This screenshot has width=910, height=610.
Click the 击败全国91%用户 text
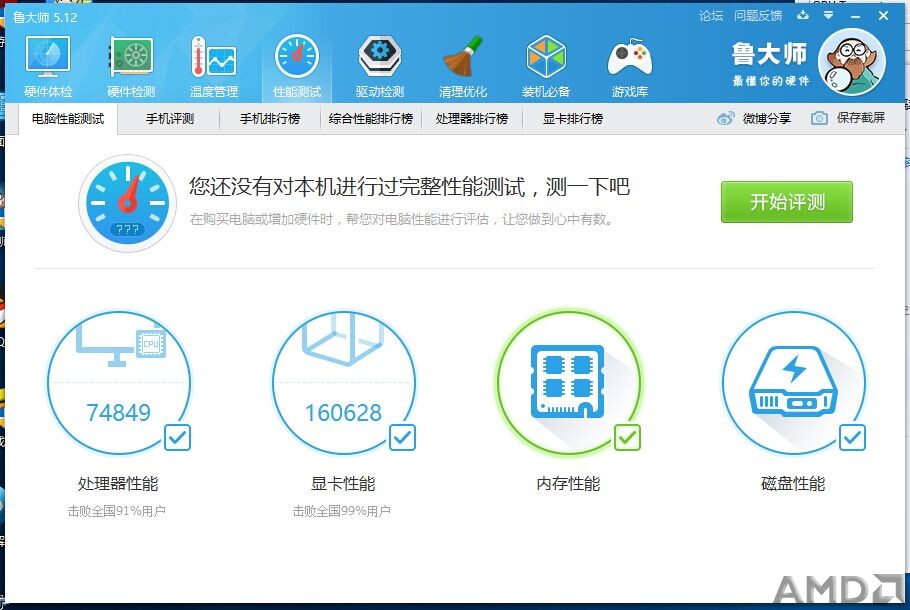pyautogui.click(x=117, y=511)
